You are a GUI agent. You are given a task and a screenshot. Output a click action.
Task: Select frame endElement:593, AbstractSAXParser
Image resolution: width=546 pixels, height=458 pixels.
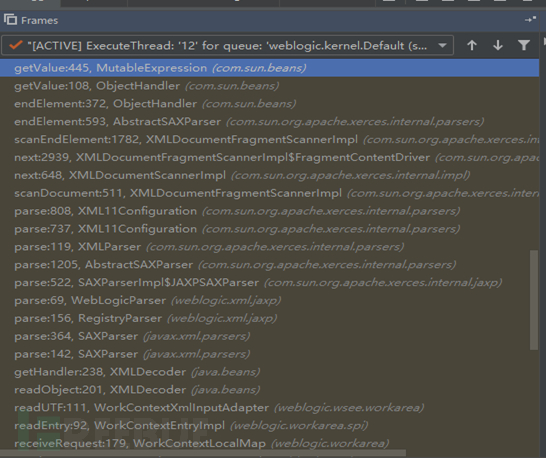[x=270, y=122]
